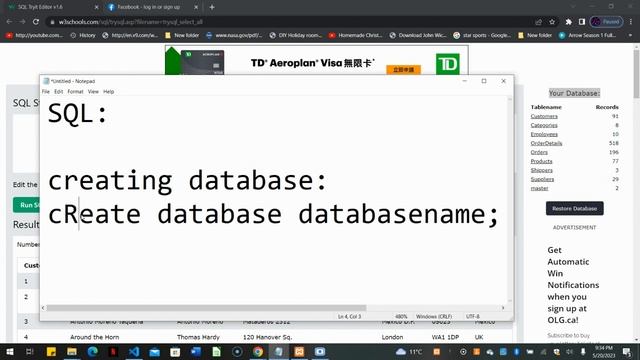Expand the bookmarks bar overflow arrow
This screenshot has height=360, width=640.
tap(630, 35)
